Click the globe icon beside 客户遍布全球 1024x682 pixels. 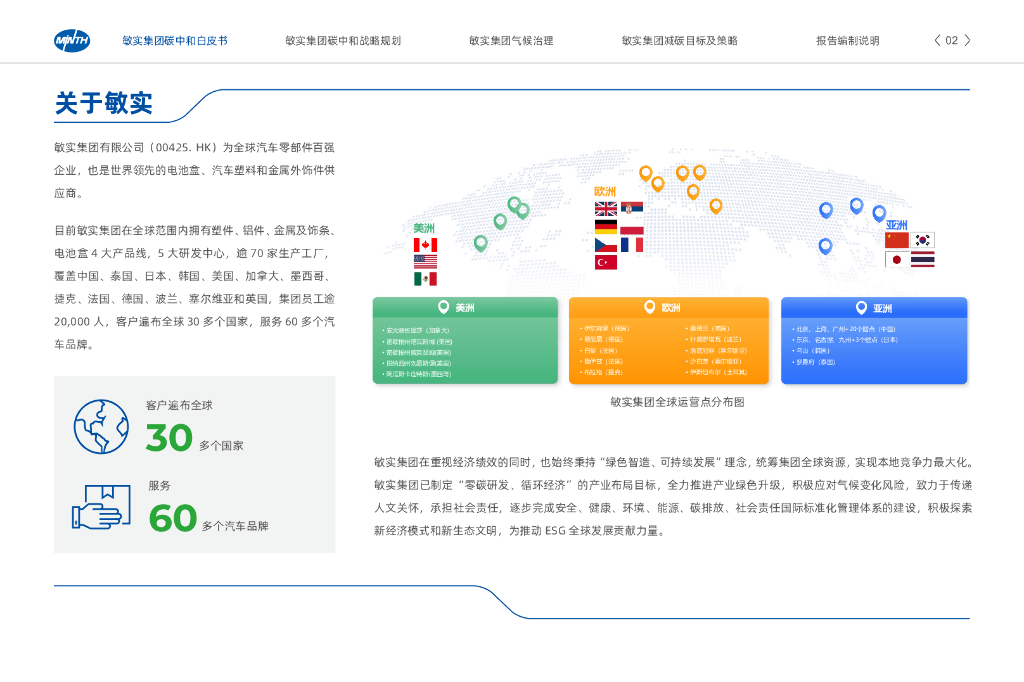point(101,427)
